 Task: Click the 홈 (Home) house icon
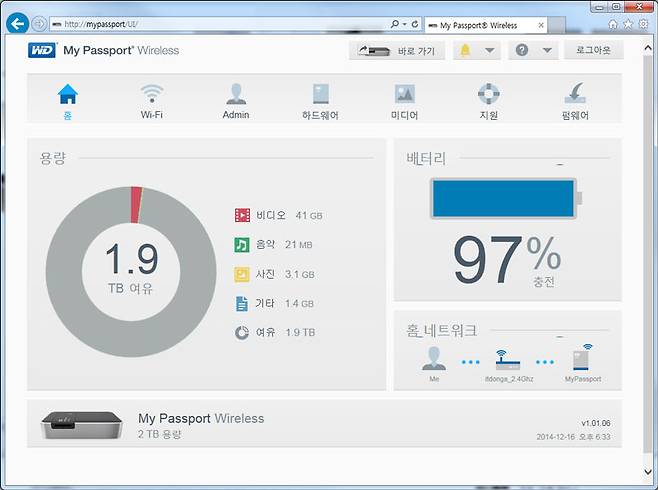pyautogui.click(x=68, y=95)
